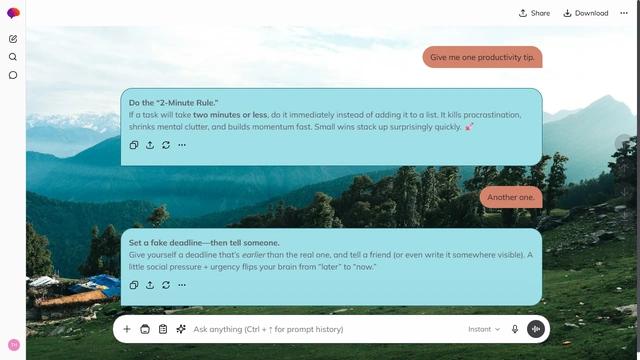
Task: Click the "Do the "2-Minute Rule."" heading
Action: (x=173, y=103)
